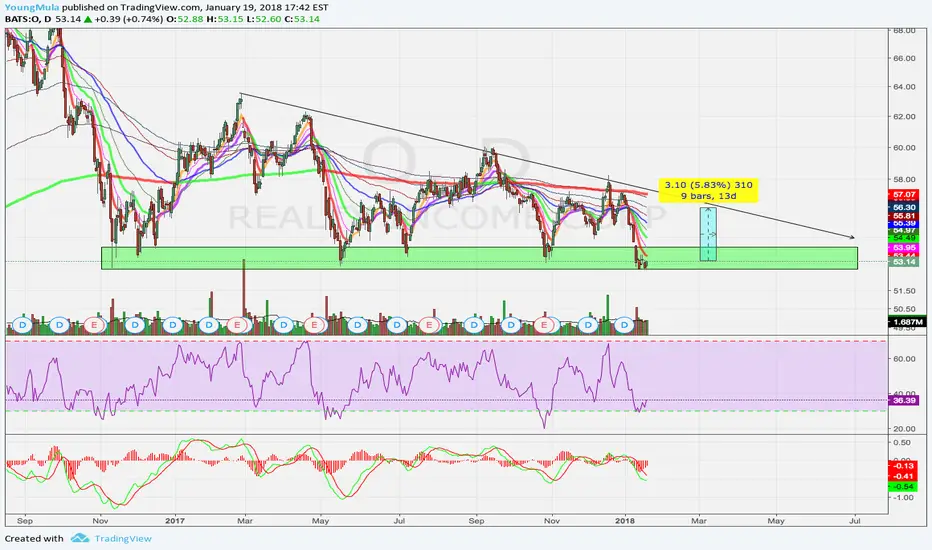This screenshot has height=550, width=932.
Task: Click the 51.50 price axis label
Action: pyautogui.click(x=903, y=291)
